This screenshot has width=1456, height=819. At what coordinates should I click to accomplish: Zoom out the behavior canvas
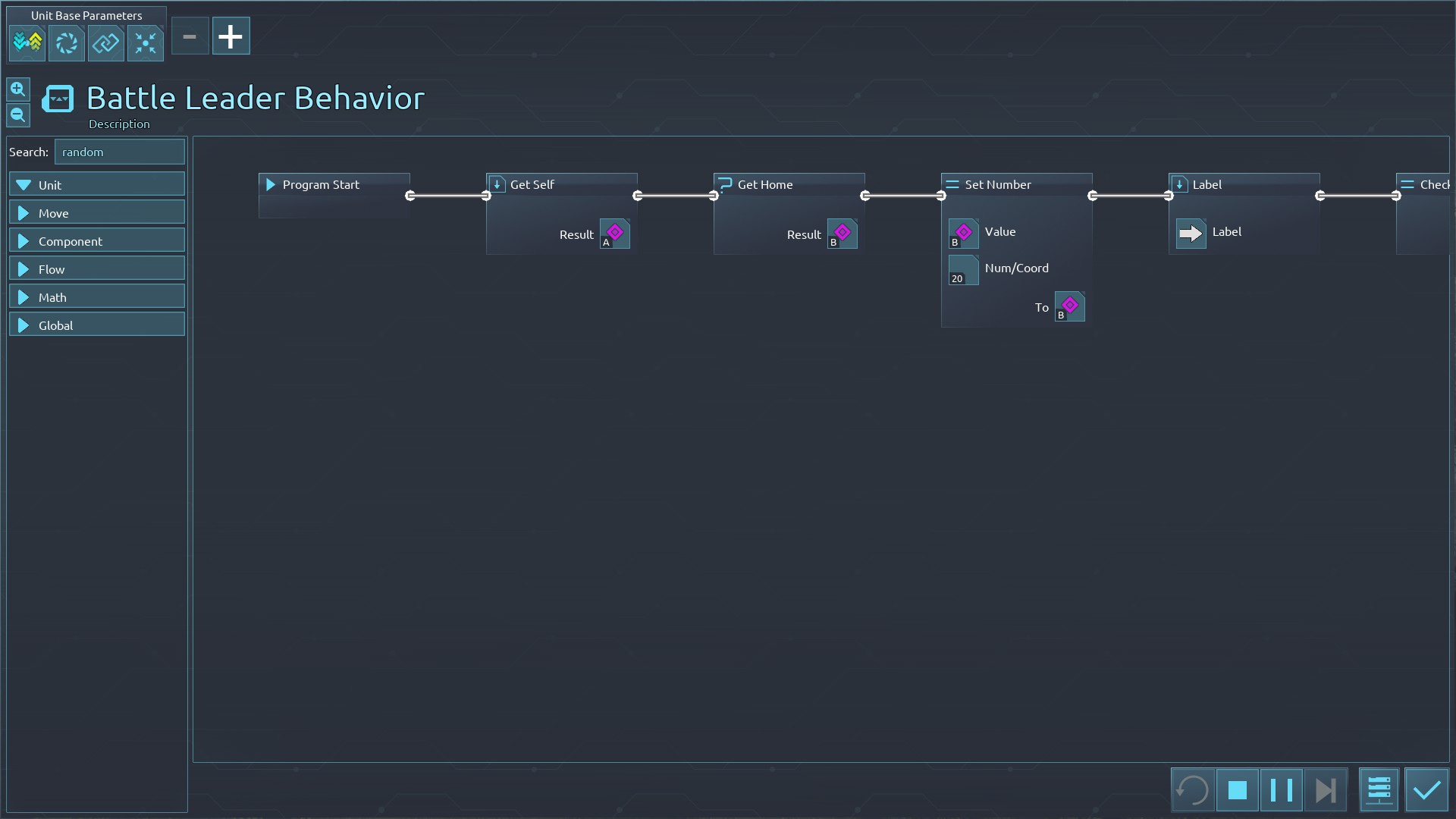click(18, 115)
